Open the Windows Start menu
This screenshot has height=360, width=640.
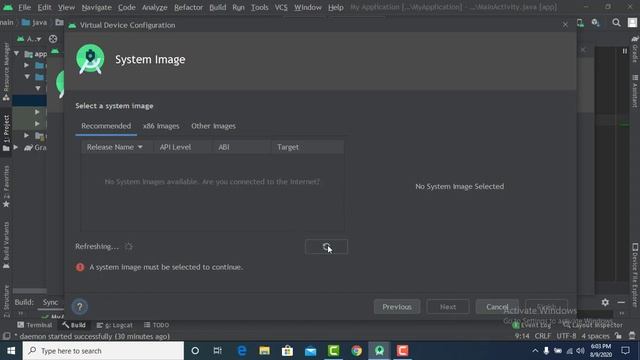(11, 351)
